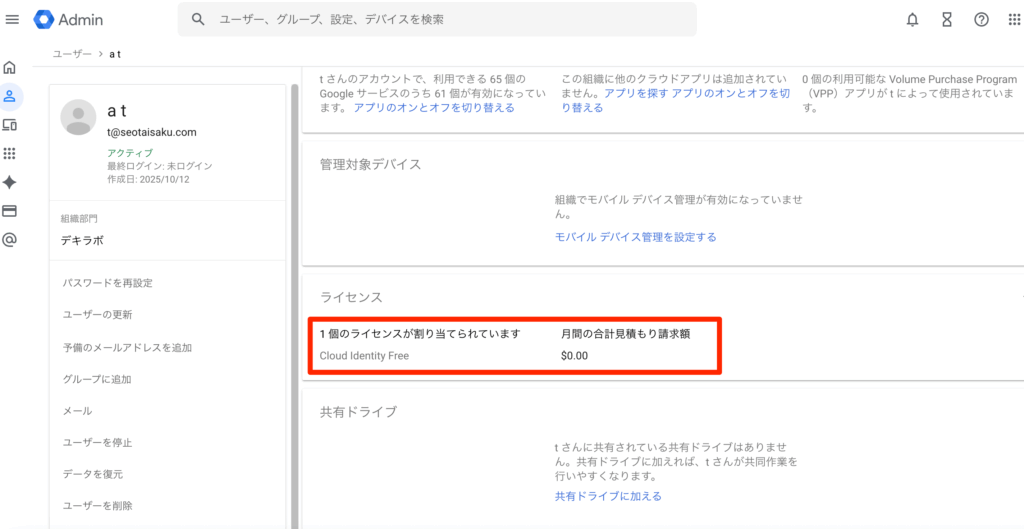
Task: Open the Google apps grid launcher
Action: tap(1014, 20)
